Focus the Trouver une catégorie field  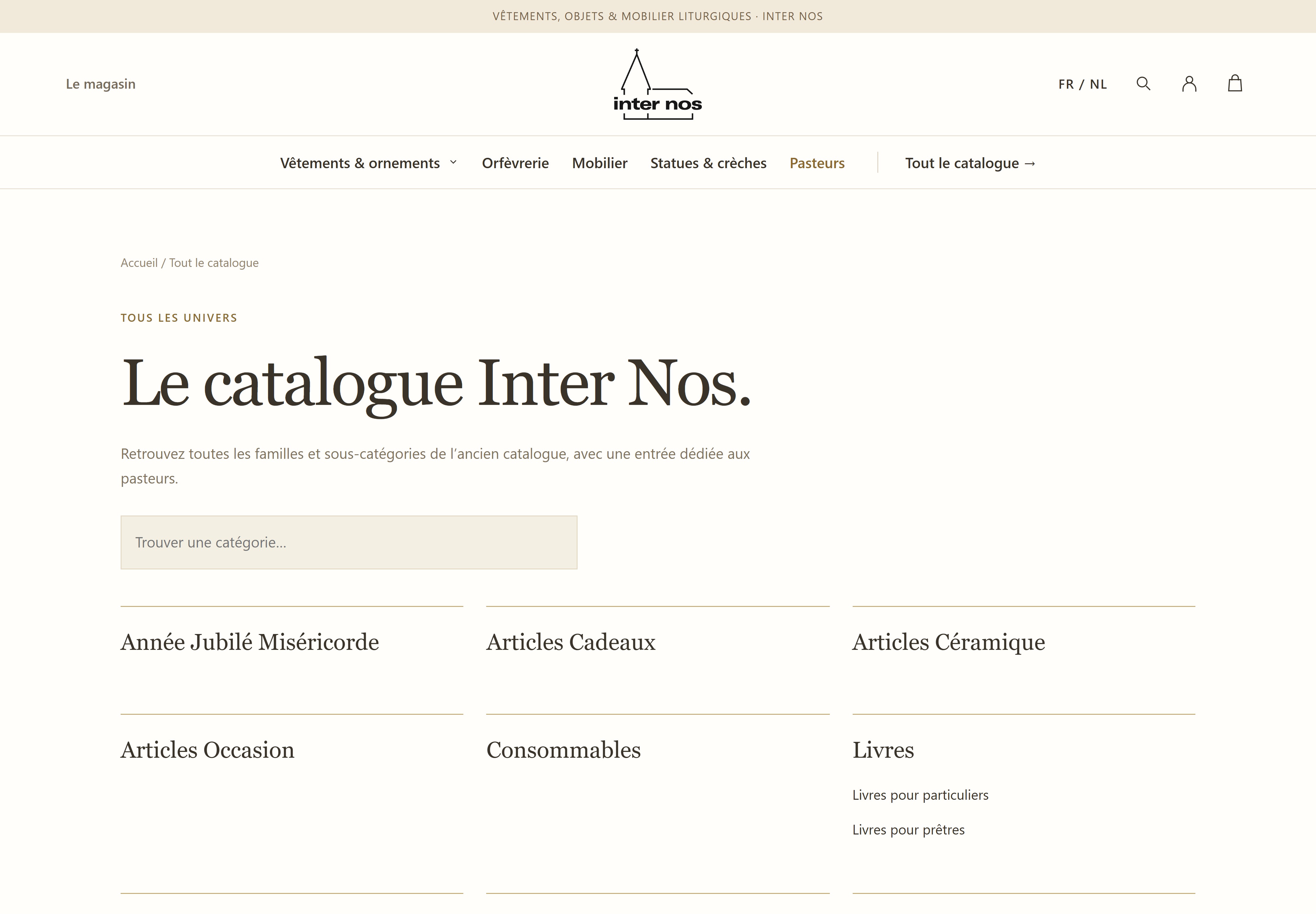click(349, 542)
